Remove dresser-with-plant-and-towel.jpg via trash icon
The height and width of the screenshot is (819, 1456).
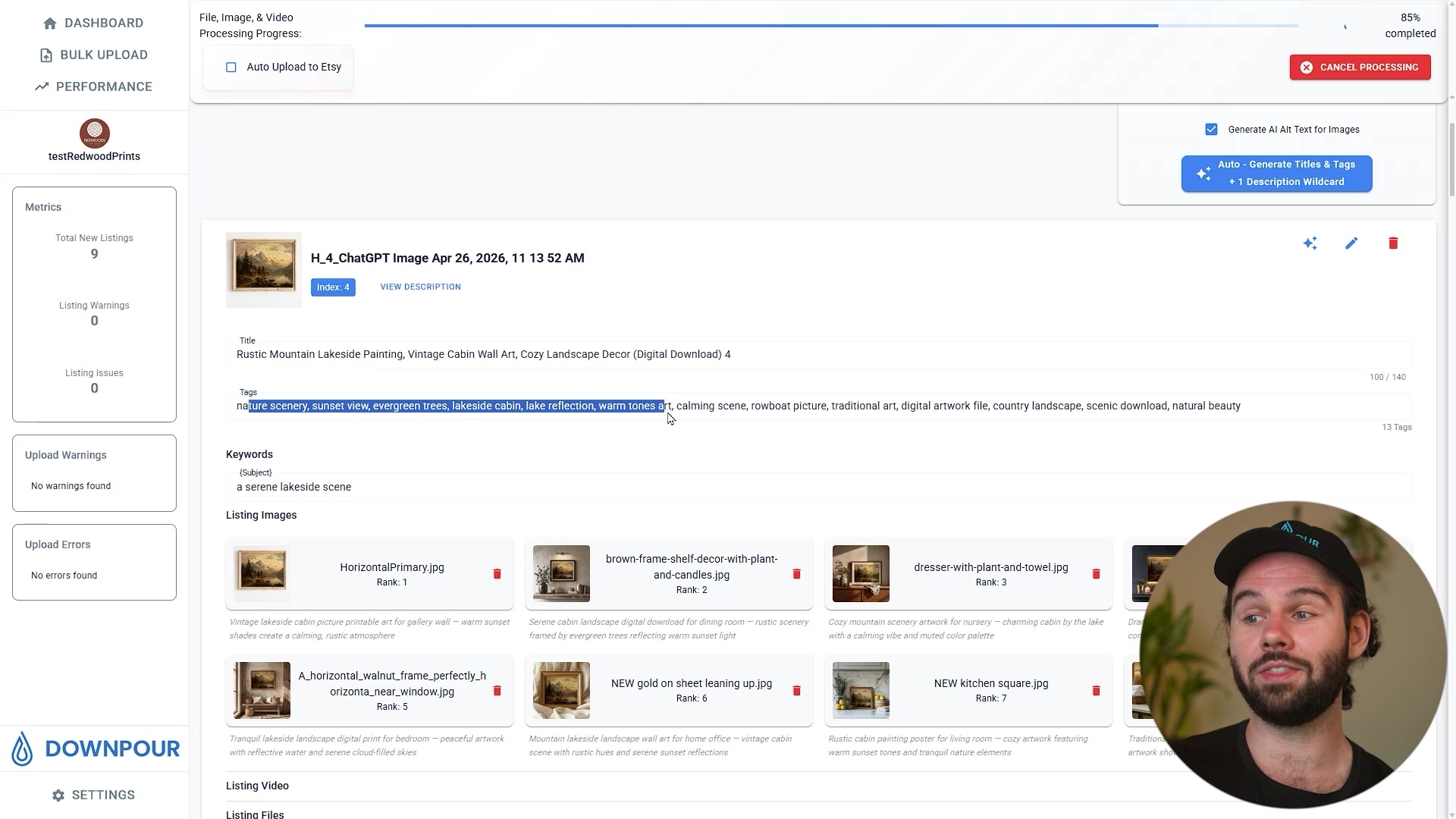point(1097,574)
